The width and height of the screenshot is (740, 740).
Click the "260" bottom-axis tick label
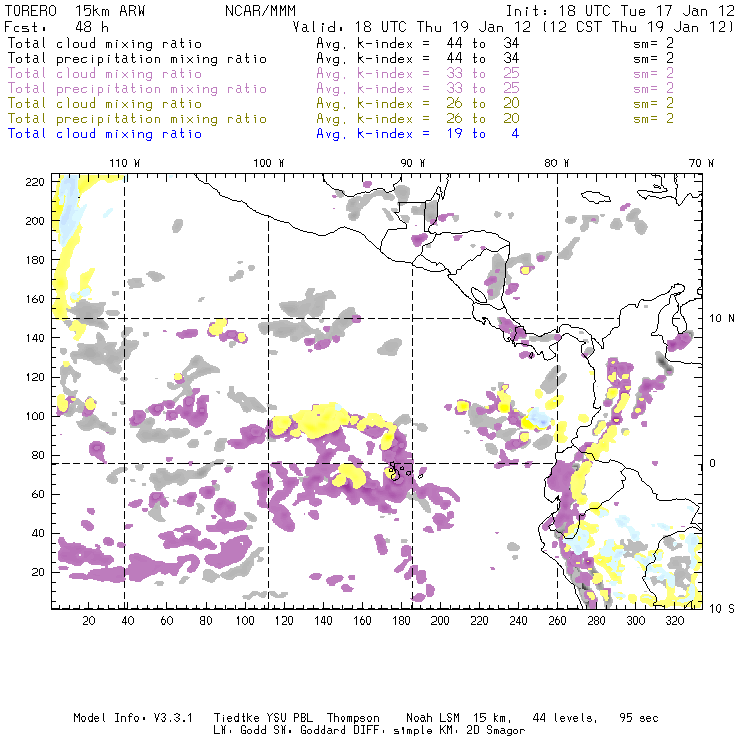click(557, 621)
